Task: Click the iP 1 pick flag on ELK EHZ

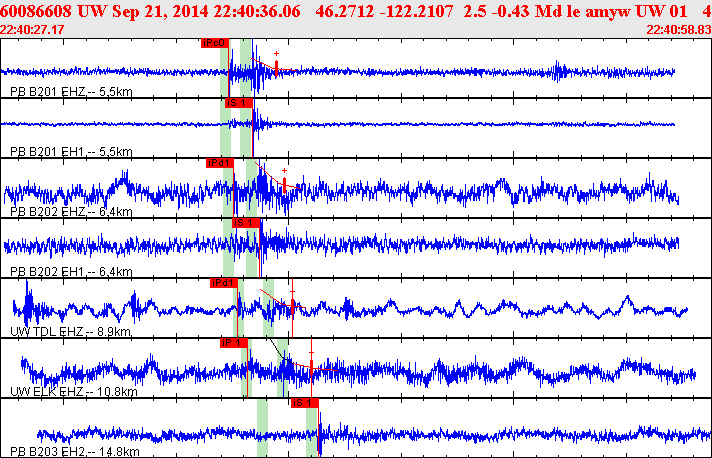Action: coord(234,343)
